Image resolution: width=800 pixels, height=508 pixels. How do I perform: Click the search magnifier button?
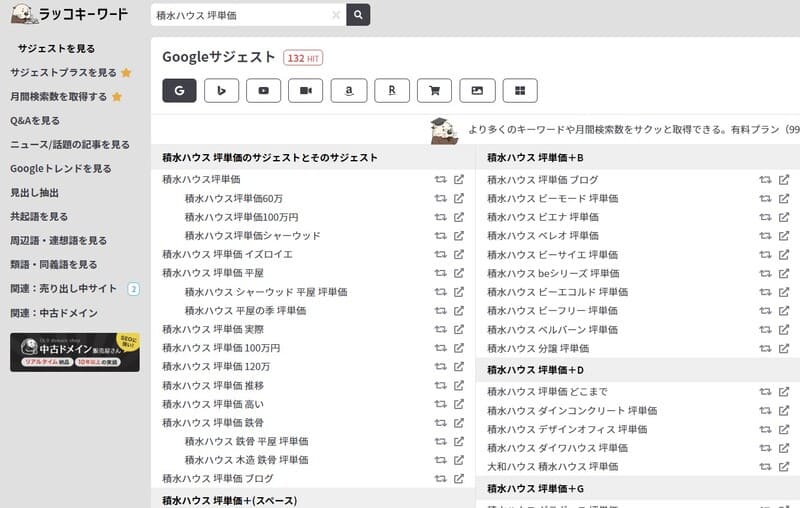click(x=358, y=15)
